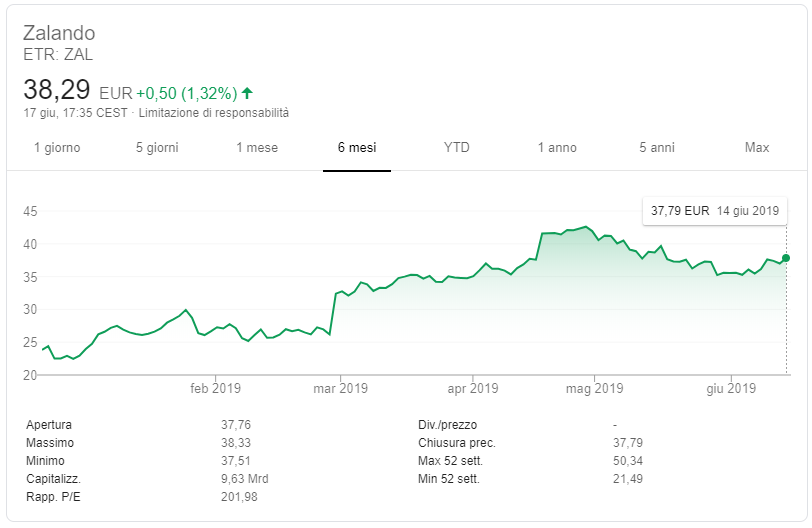Image resolution: width=812 pixels, height=528 pixels.
Task: Click the Max 52 sett. label
Action: (x=450, y=461)
